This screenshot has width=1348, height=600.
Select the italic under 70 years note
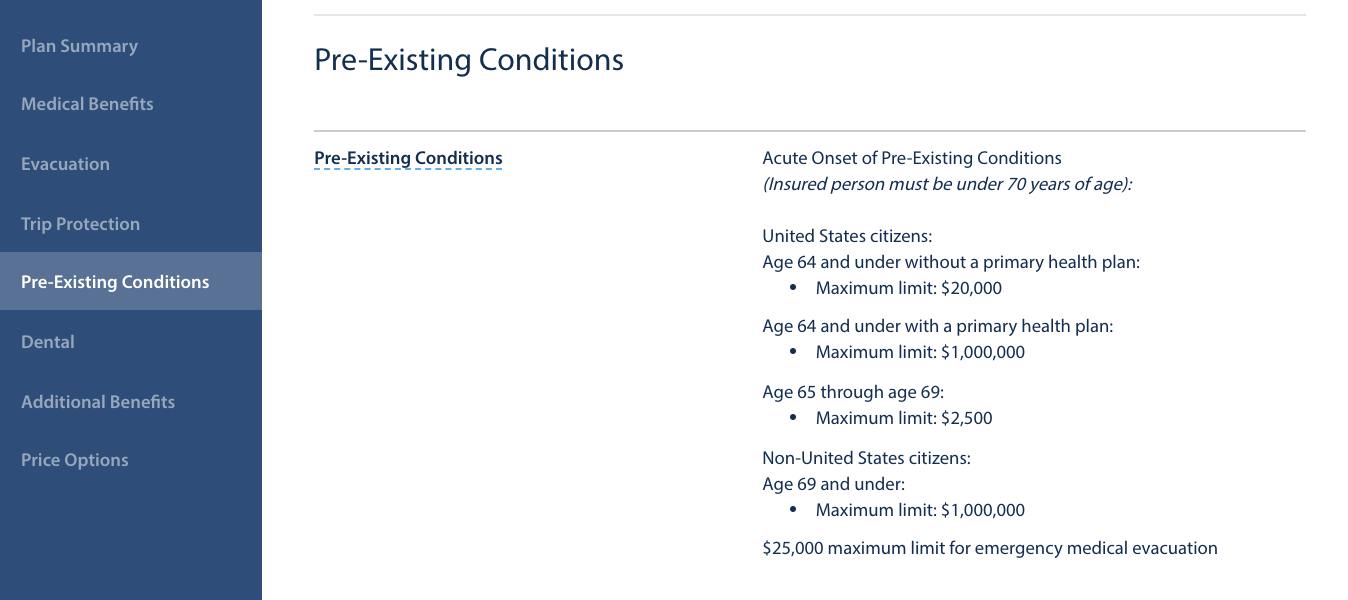pyautogui.click(x=947, y=184)
